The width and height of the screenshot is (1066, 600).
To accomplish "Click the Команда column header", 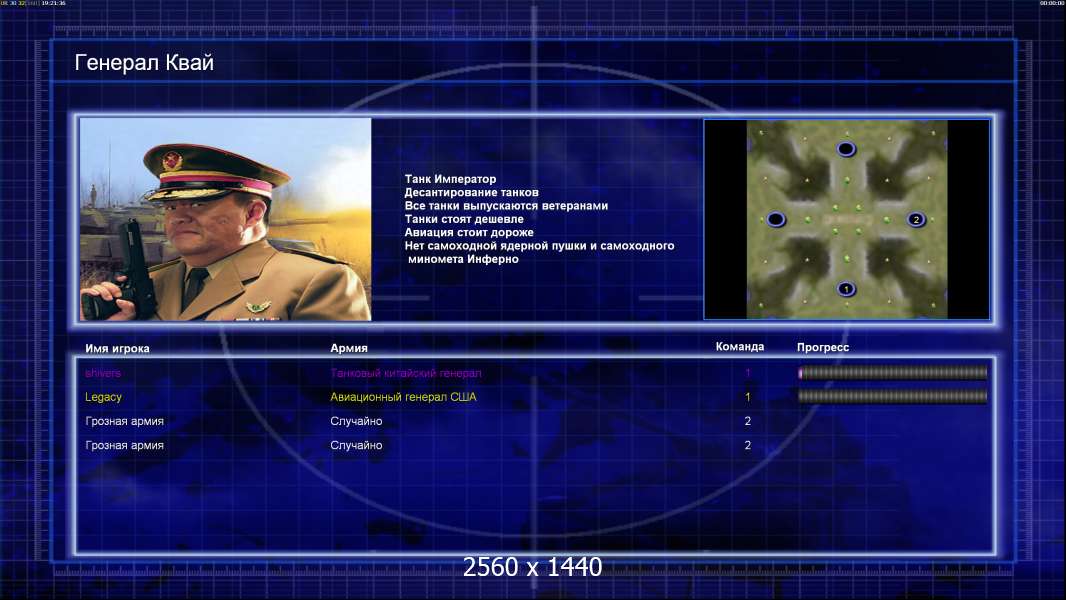I will pyautogui.click(x=740, y=347).
